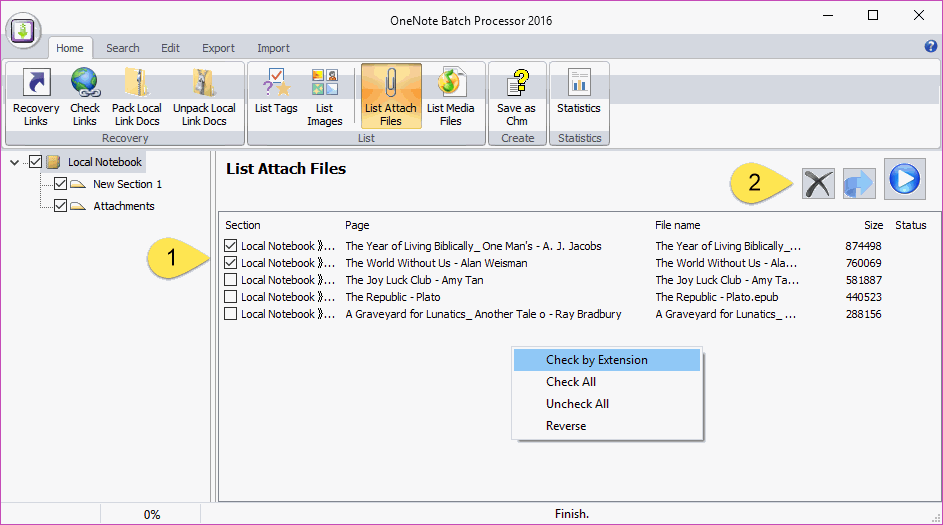Select the Local Notebook tree item
The image size is (943, 525).
coord(105,162)
